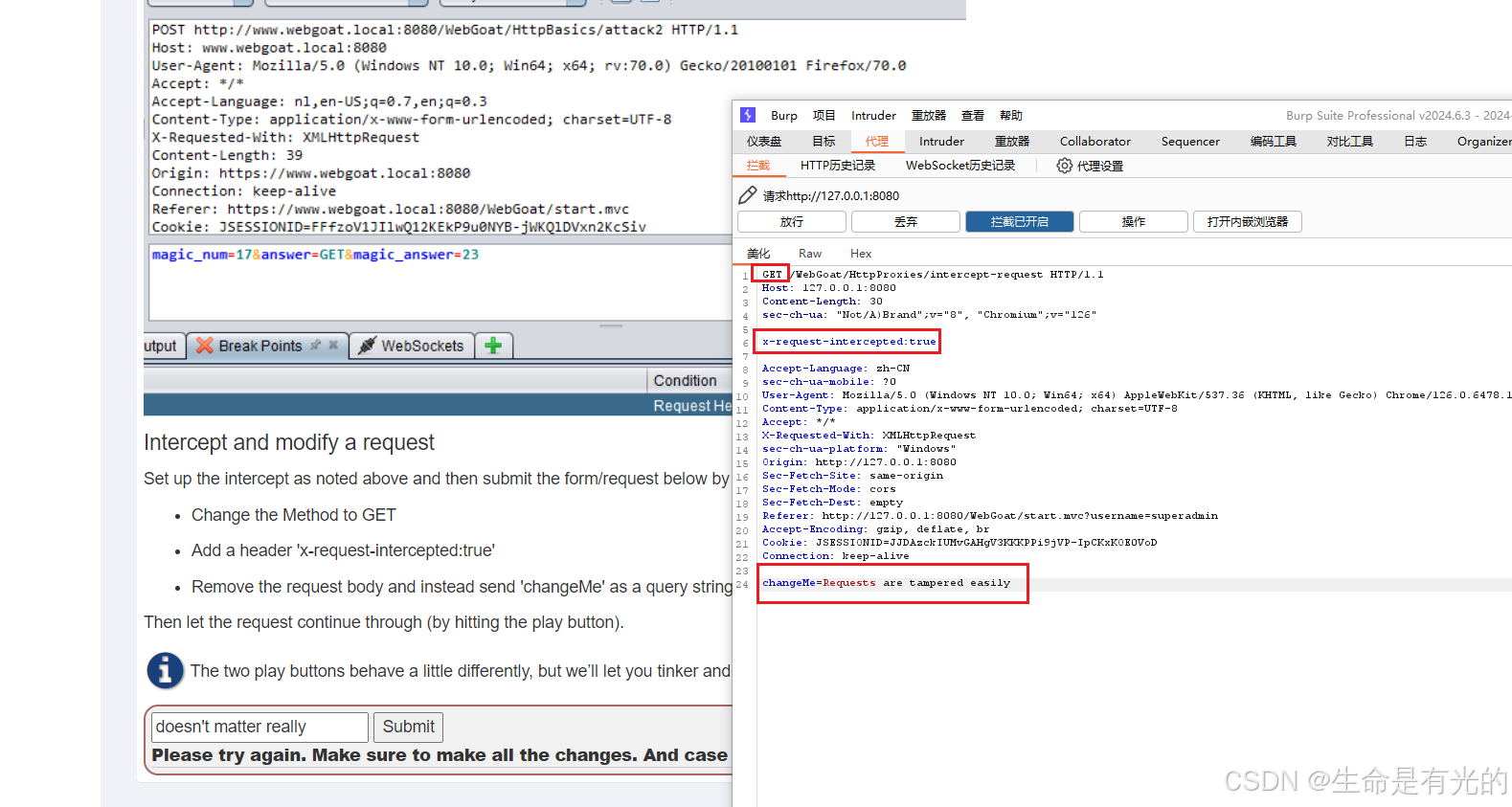The image size is (1512, 807).
Task: Click the GET method in Burp request
Action: tap(772, 274)
